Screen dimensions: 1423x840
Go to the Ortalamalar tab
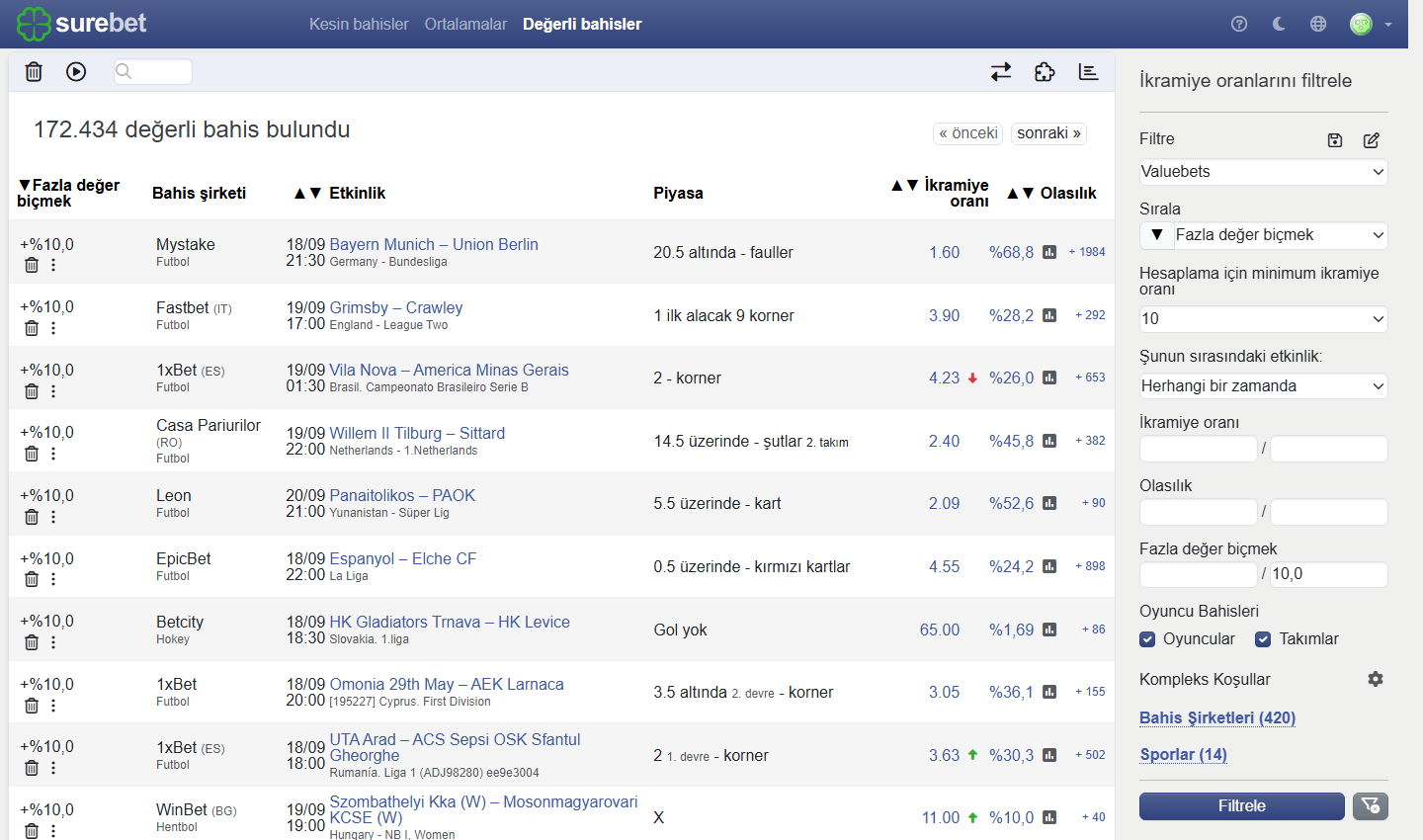pyautogui.click(x=465, y=24)
